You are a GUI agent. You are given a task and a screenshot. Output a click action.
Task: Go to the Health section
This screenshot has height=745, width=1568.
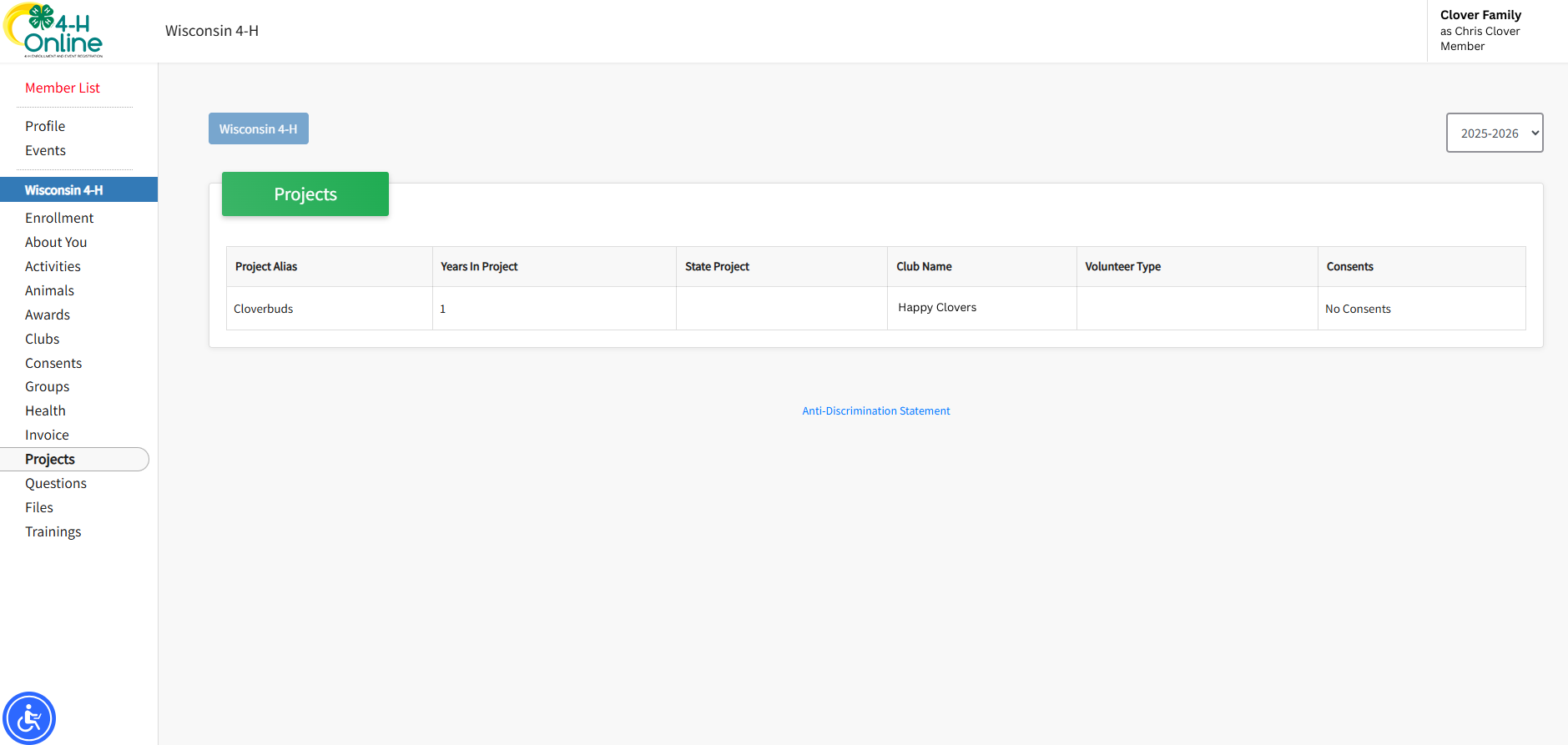click(45, 410)
